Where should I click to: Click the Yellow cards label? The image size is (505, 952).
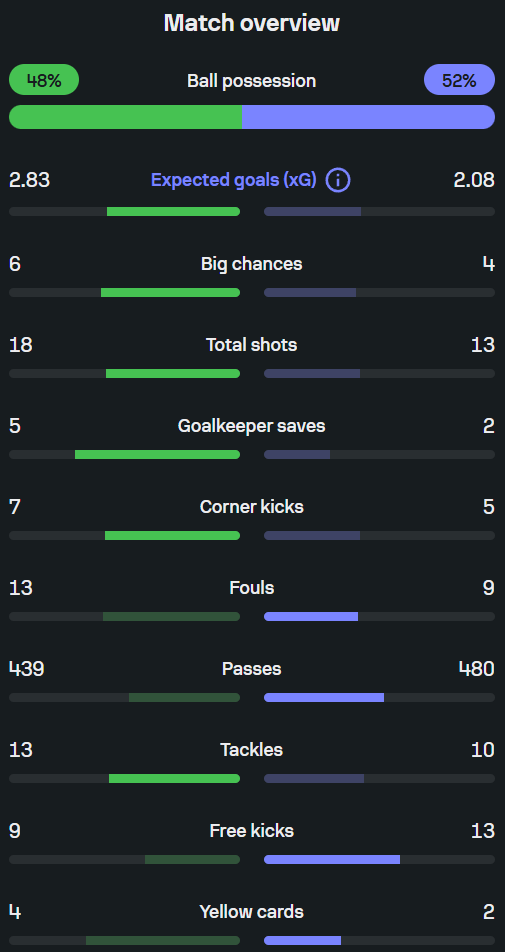(251, 912)
